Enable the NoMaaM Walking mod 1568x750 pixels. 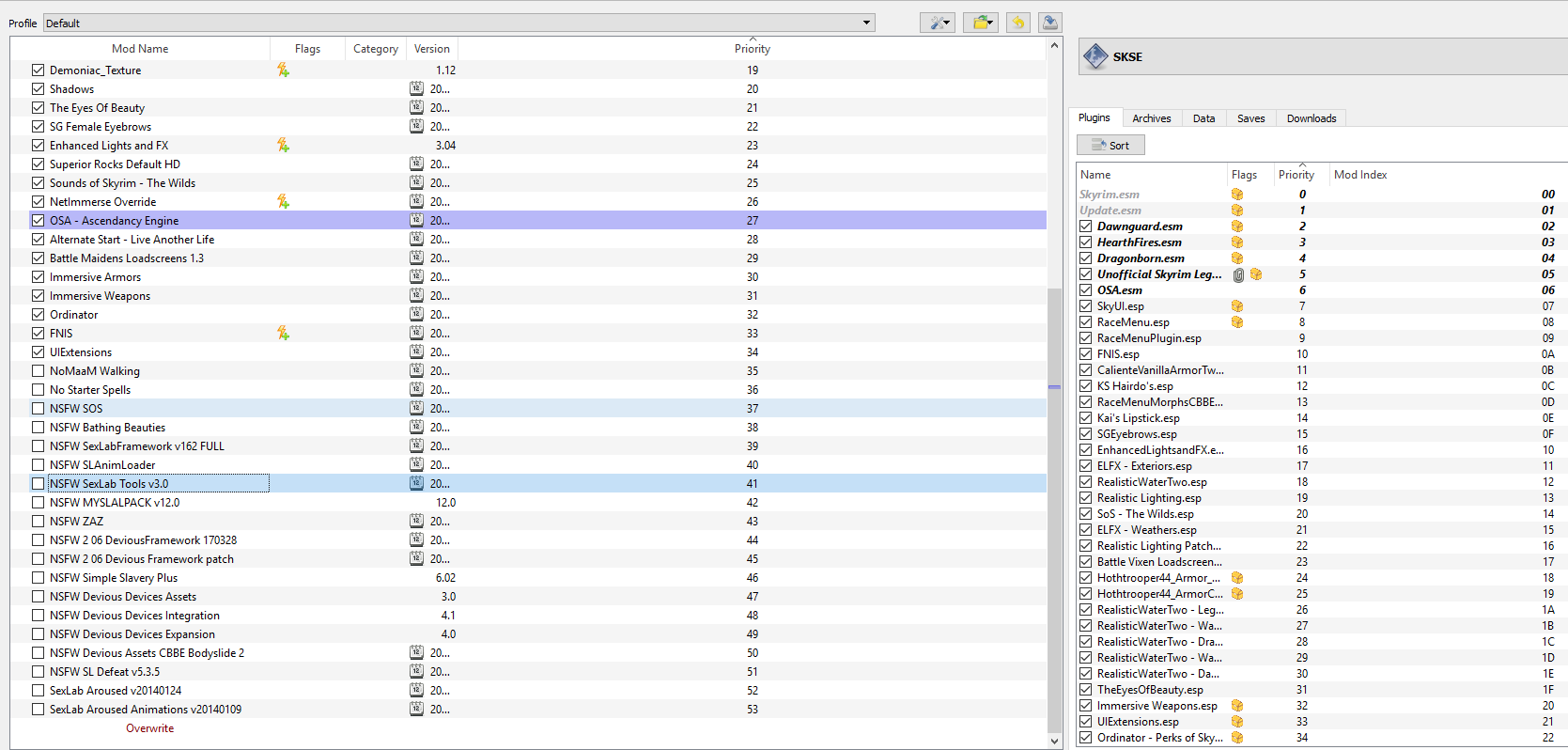(38, 370)
